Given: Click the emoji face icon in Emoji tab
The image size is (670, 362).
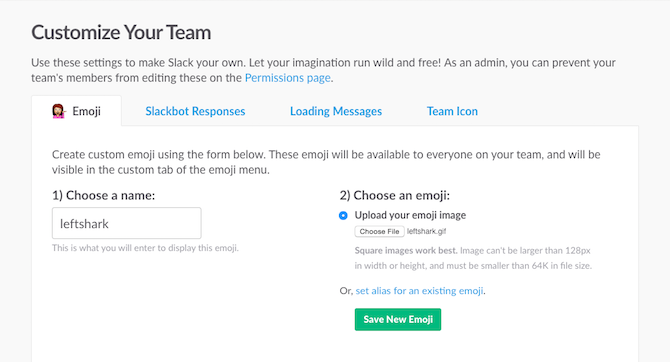Looking at the screenshot, I should (58, 111).
